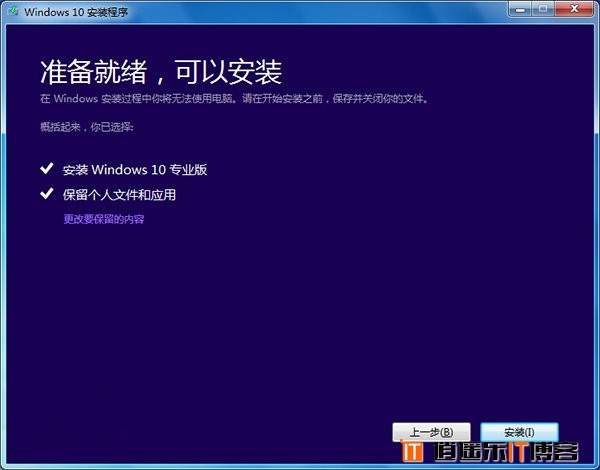Click the disabled maximize button in the title bar
This screenshot has width=600, height=470.
pyautogui.click(x=543, y=9)
